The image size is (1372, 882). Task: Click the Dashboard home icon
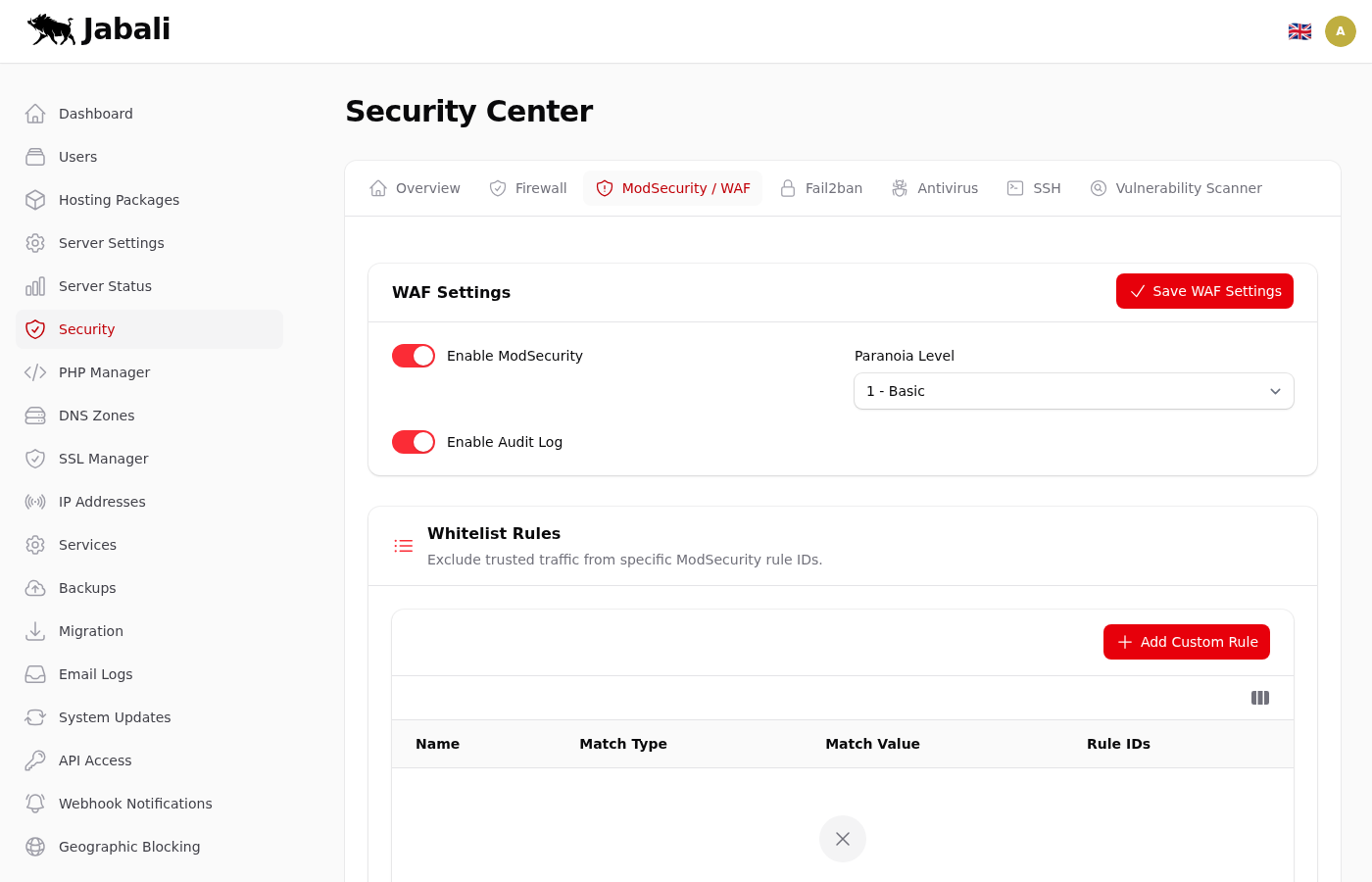[x=35, y=114]
